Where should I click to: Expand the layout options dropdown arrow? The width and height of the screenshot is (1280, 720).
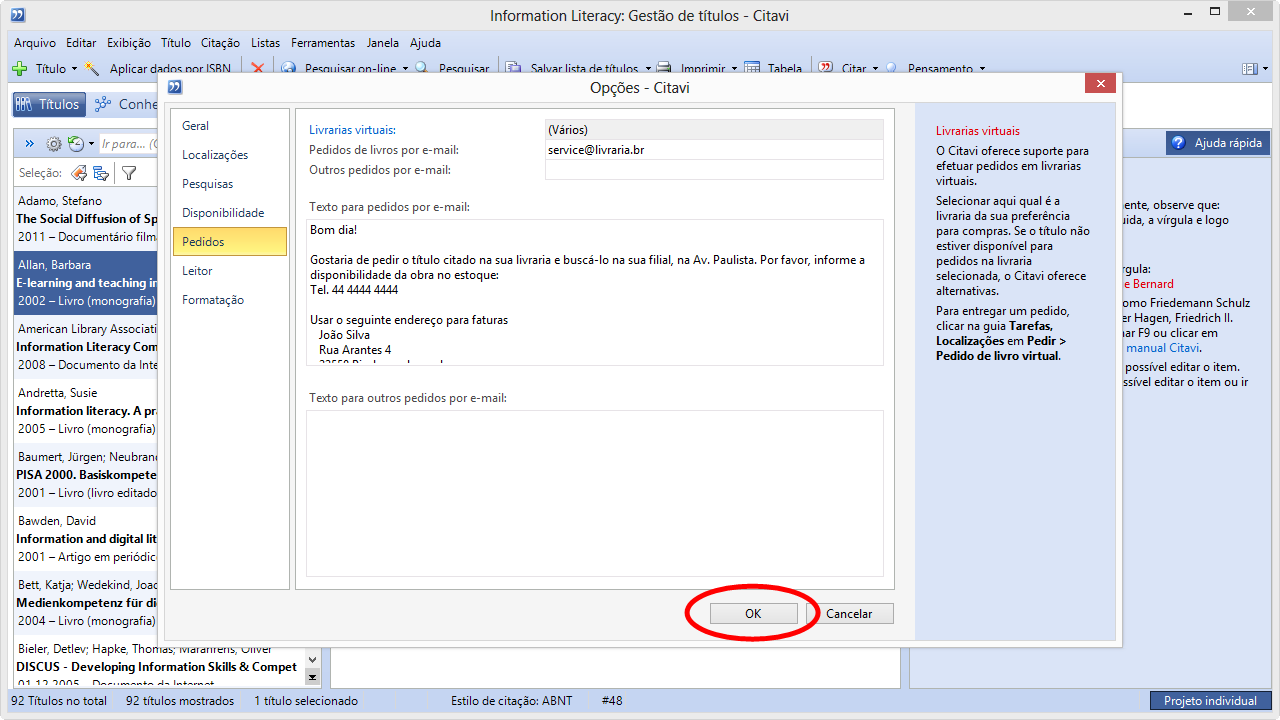coord(1265,69)
